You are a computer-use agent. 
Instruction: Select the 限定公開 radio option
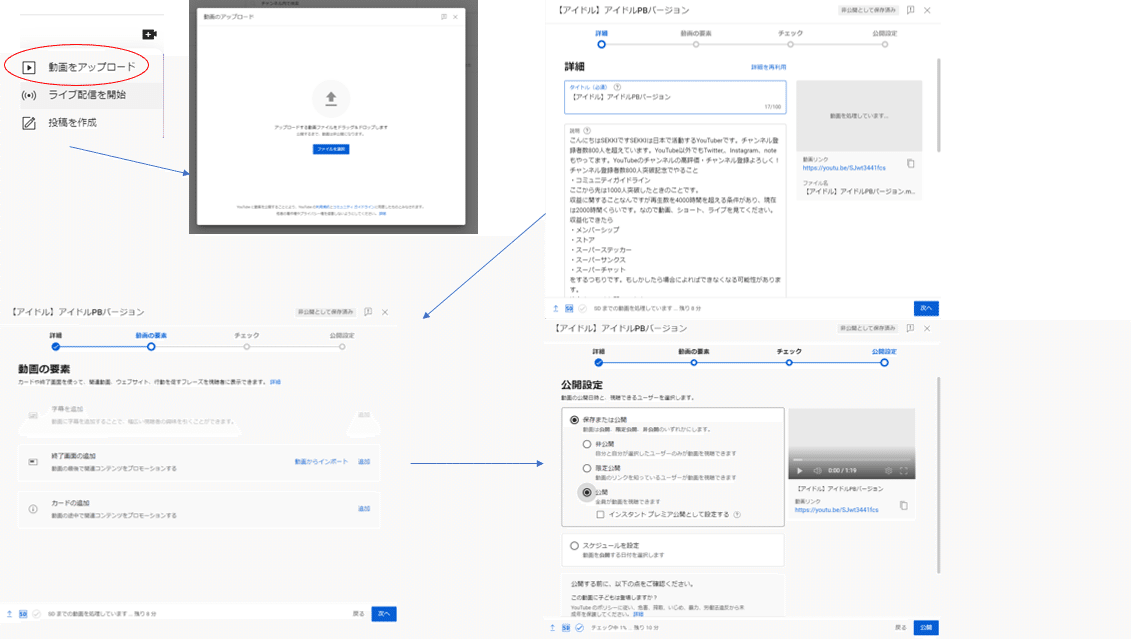pos(587,468)
